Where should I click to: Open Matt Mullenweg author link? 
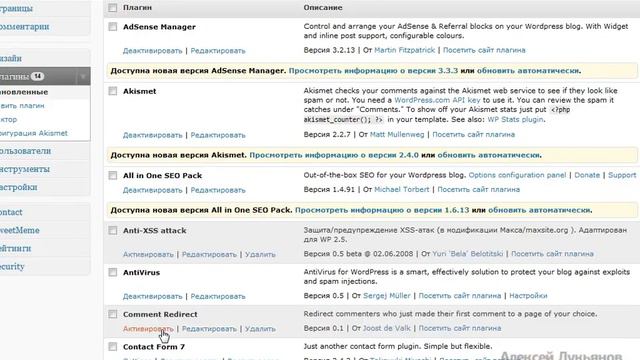[397, 134]
